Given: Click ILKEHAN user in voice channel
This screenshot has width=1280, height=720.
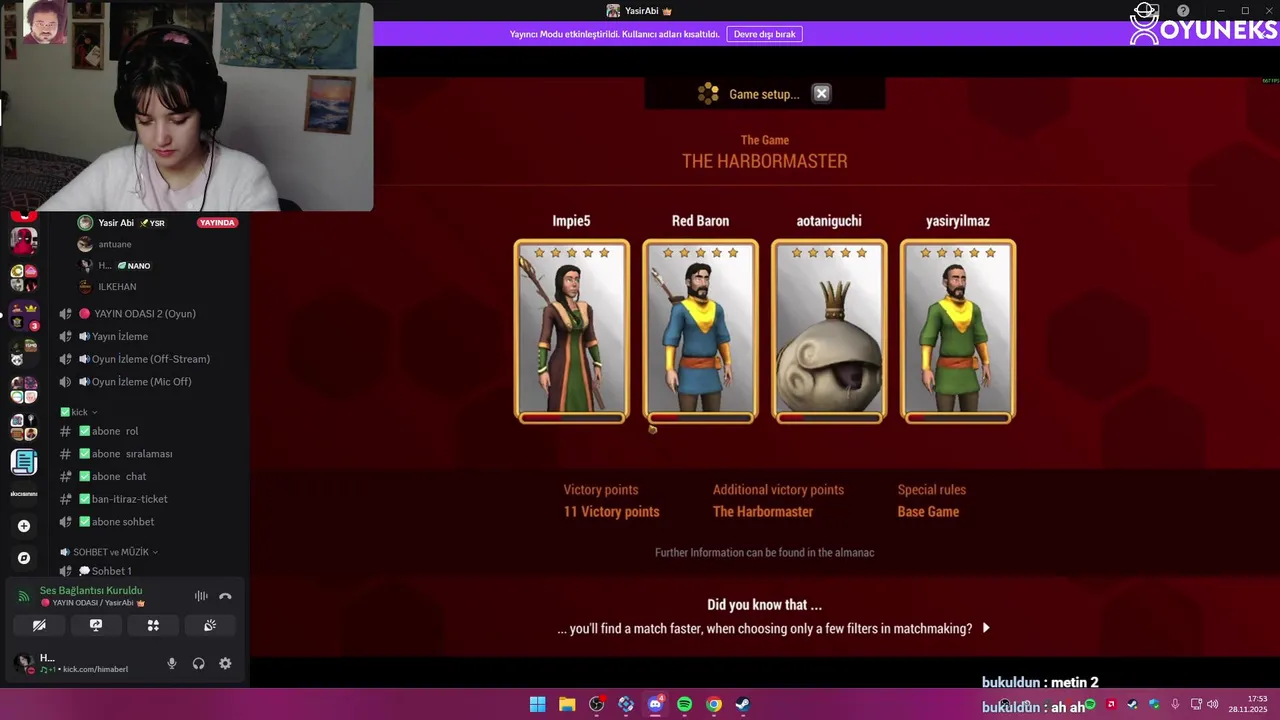Looking at the screenshot, I should click(x=117, y=287).
